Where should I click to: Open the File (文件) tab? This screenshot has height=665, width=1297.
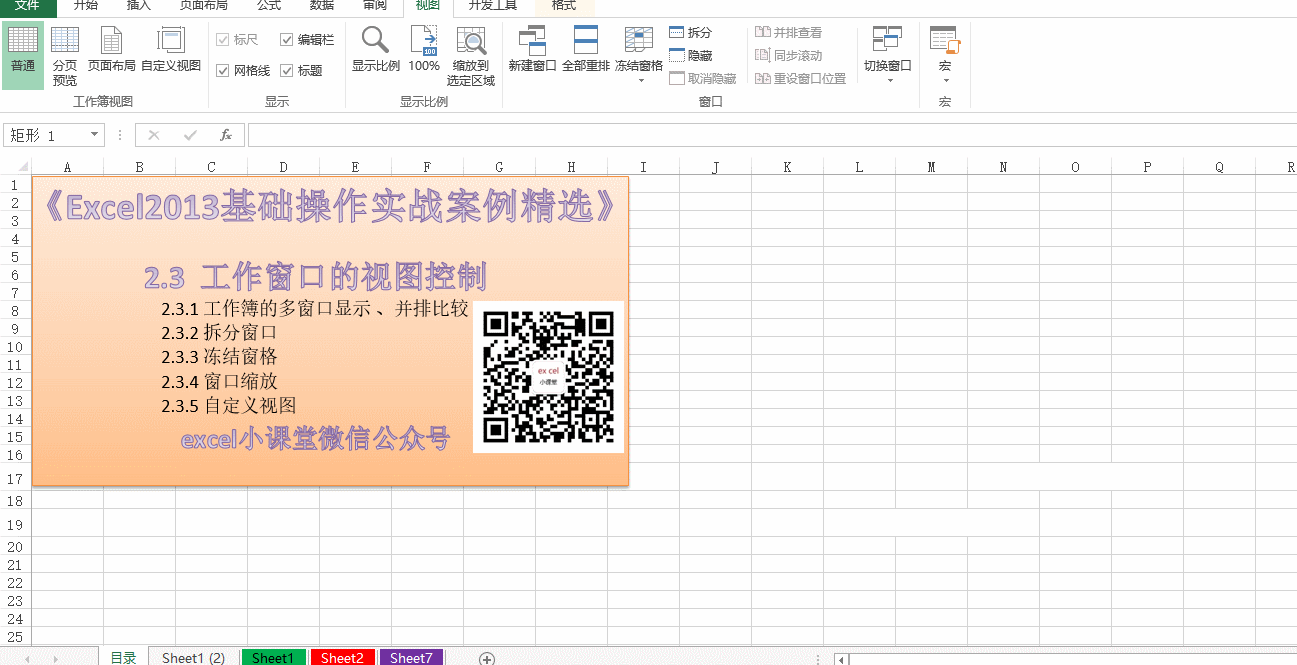[x=28, y=6]
